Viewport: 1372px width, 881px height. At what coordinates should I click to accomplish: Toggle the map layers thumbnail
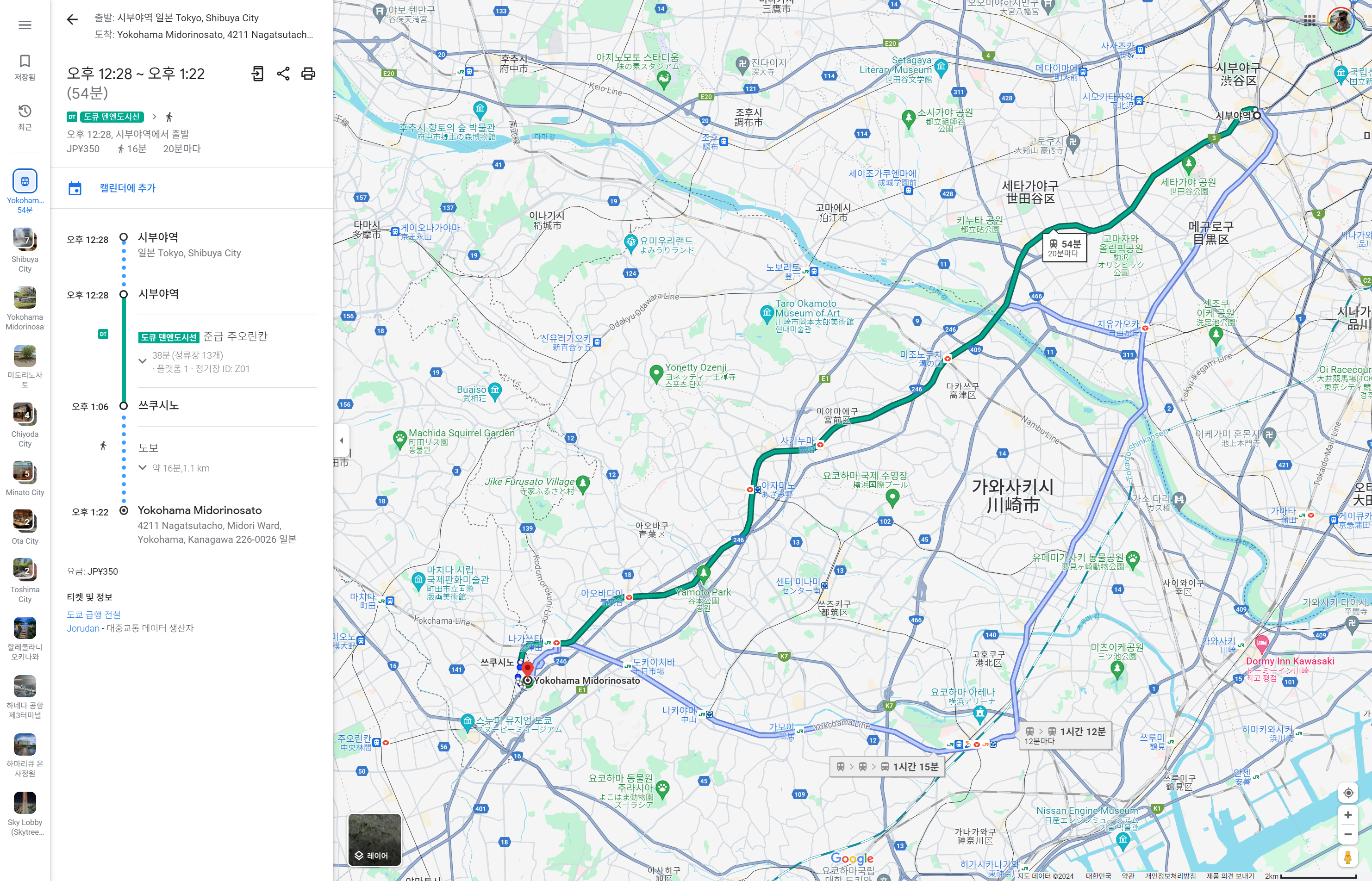[374, 839]
